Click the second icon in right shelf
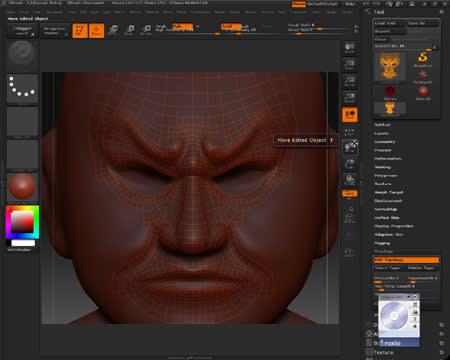Viewport: 450px width, 360px height. 350,64
